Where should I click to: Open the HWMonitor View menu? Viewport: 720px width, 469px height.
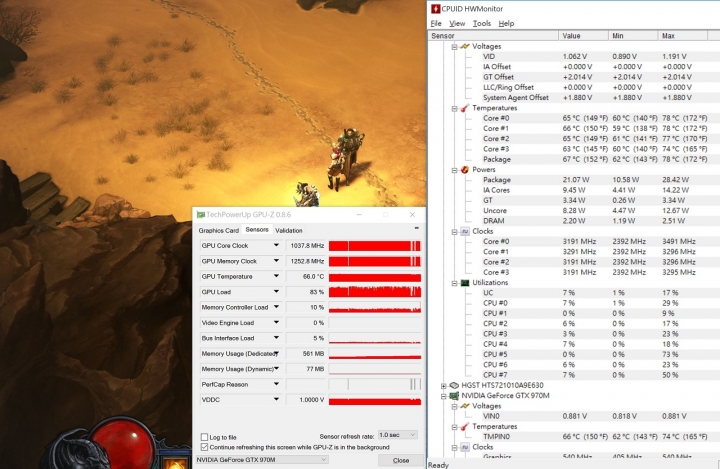[x=457, y=23]
